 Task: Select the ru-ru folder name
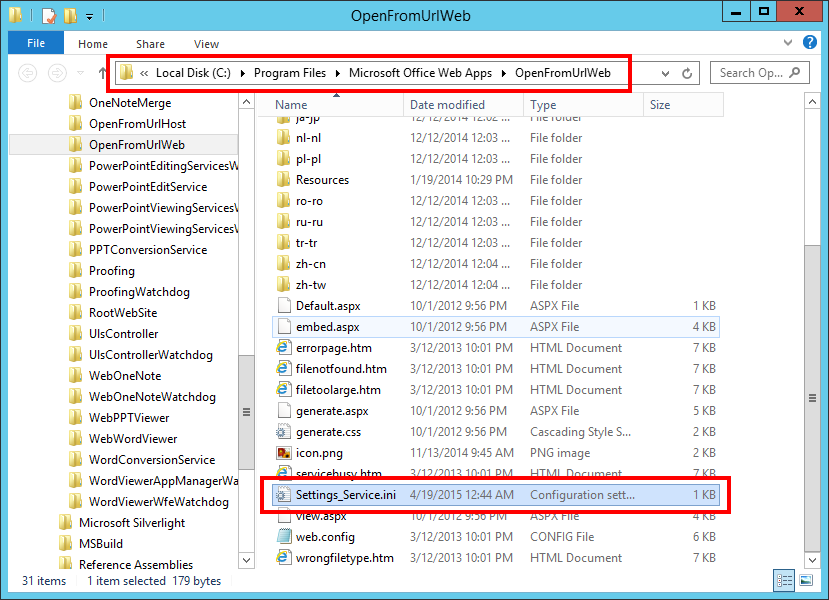pyautogui.click(x=309, y=222)
